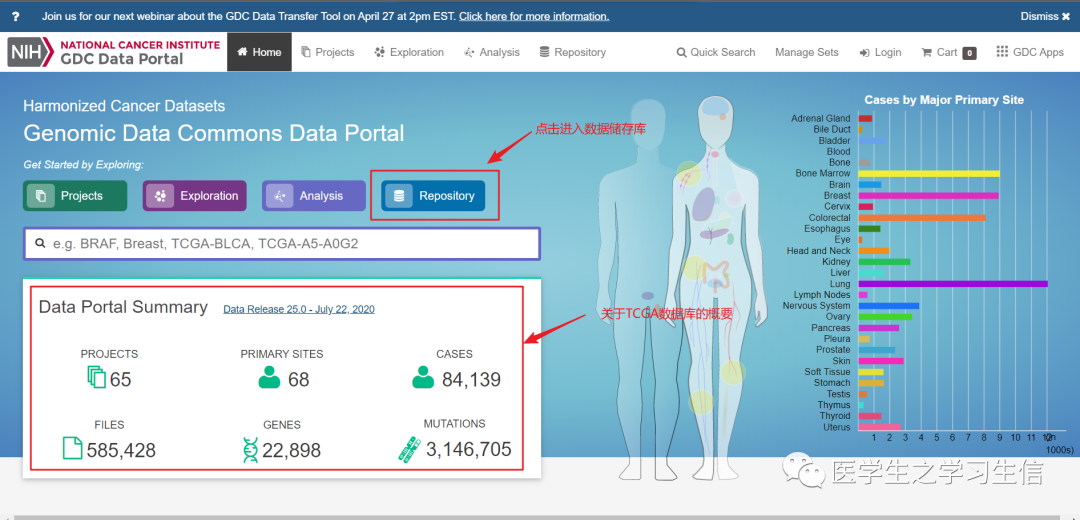Open Repository in the top navbar

click(572, 52)
